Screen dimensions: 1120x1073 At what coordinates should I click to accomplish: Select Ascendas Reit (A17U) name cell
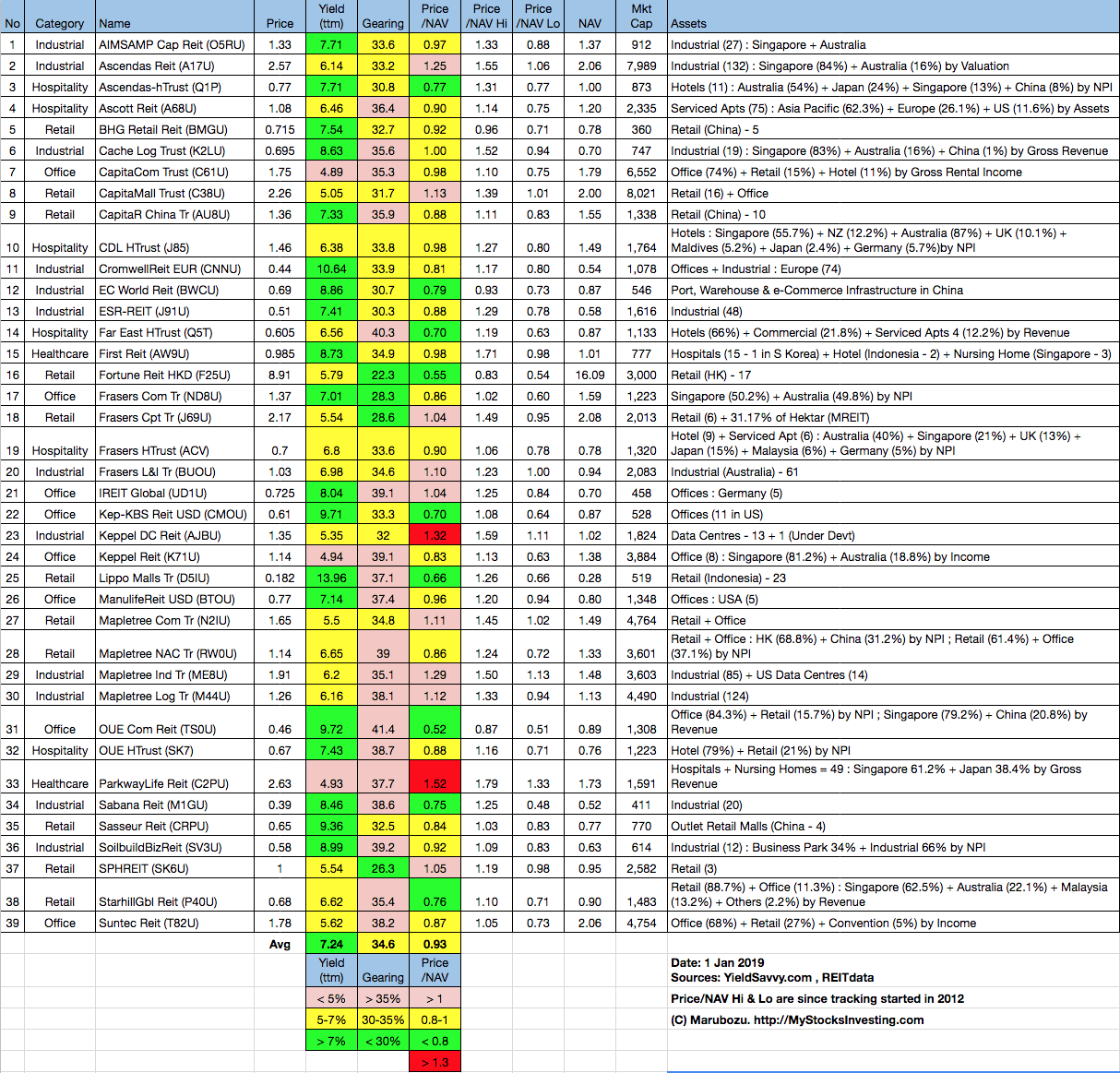174,66
